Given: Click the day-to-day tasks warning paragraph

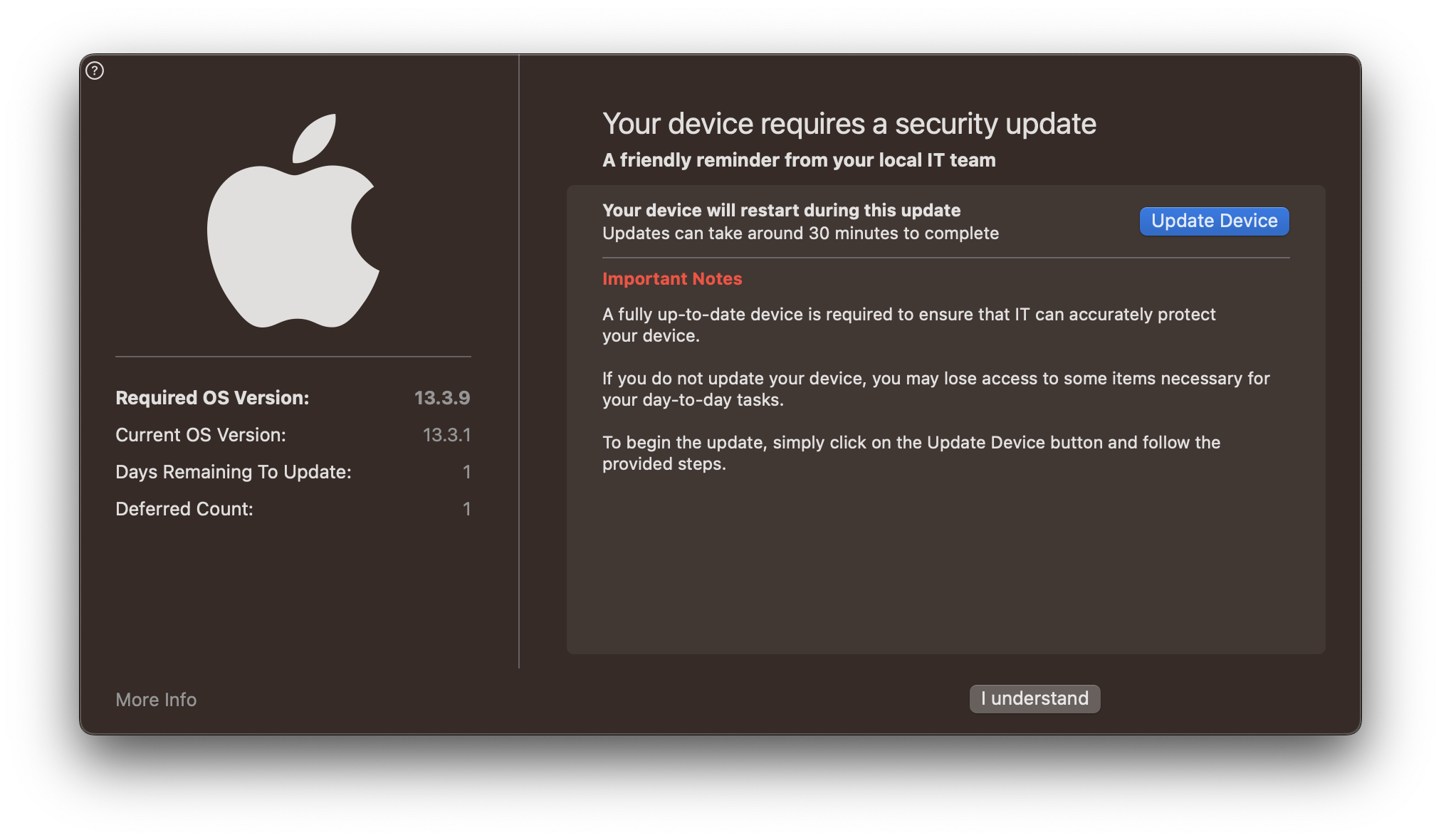Looking at the screenshot, I should [x=935, y=388].
